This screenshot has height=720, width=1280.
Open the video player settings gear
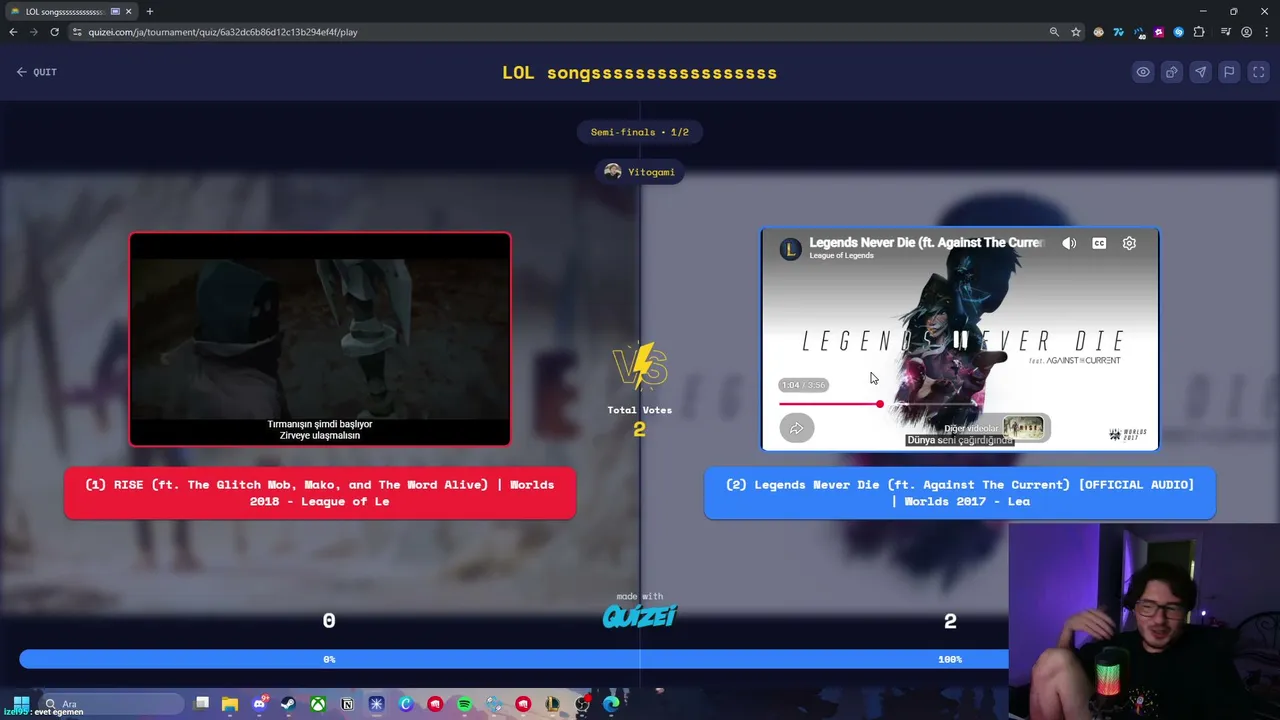coord(1129,243)
